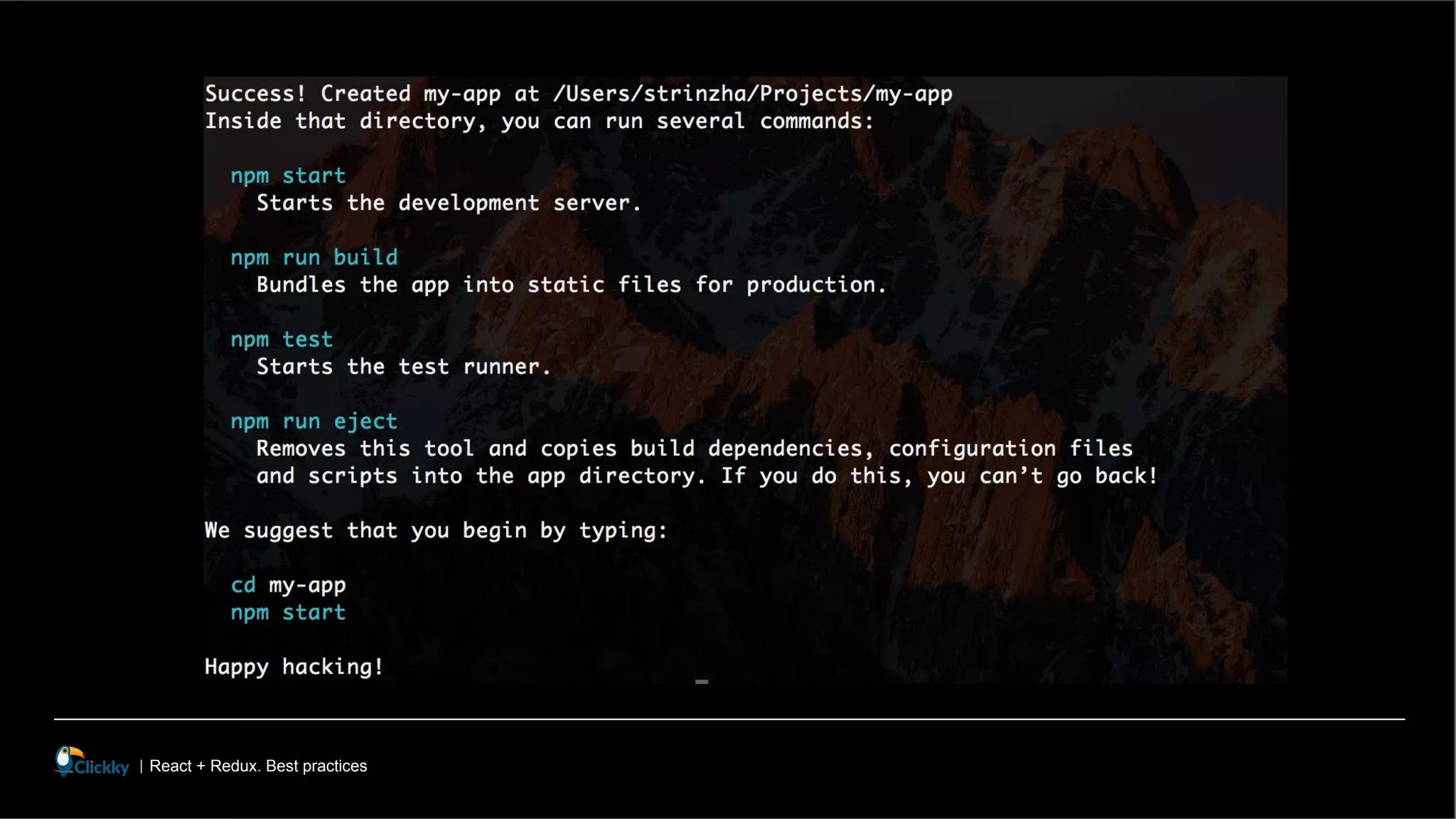
Task: Click 'Starts the development server.' description
Action: point(449,203)
